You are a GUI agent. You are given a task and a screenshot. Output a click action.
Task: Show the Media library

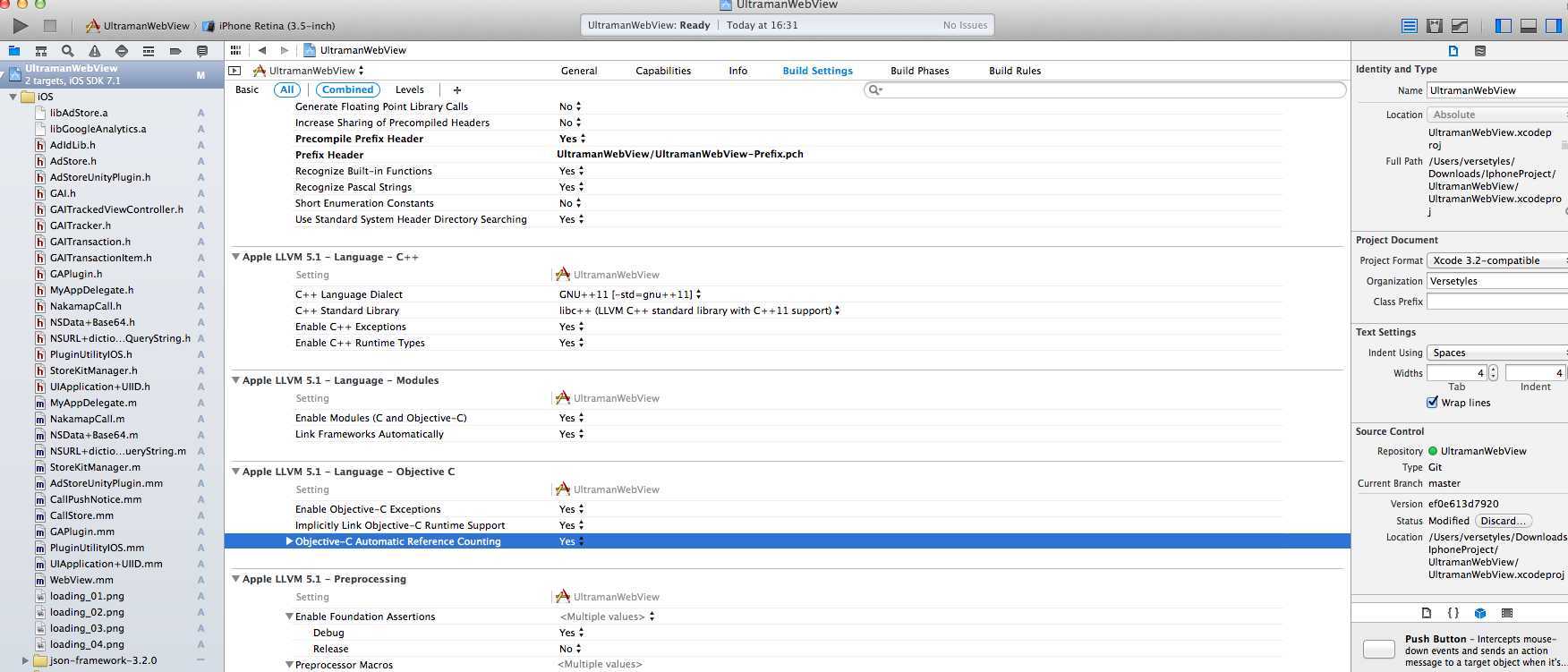pyautogui.click(x=1507, y=613)
